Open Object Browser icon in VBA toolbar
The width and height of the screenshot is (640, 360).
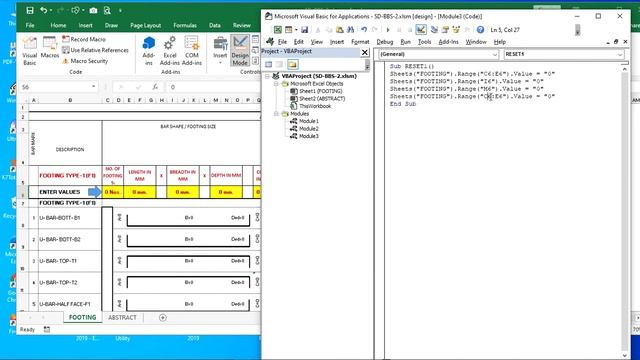456,30
